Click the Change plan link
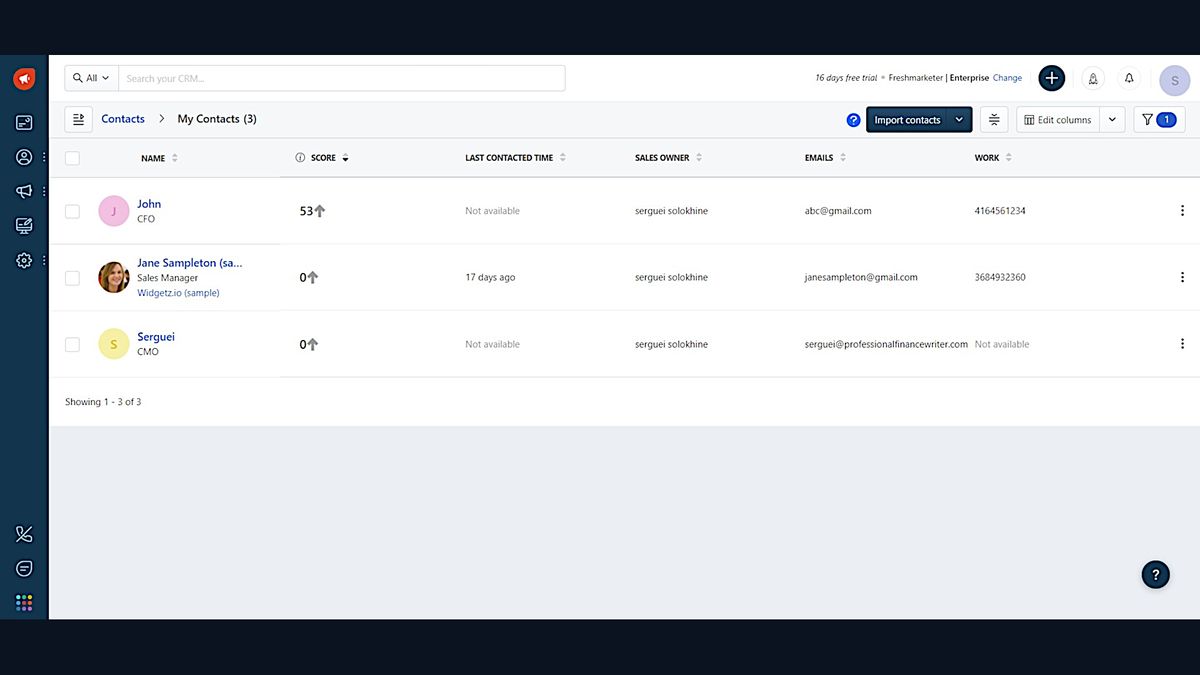 [x=1007, y=78]
